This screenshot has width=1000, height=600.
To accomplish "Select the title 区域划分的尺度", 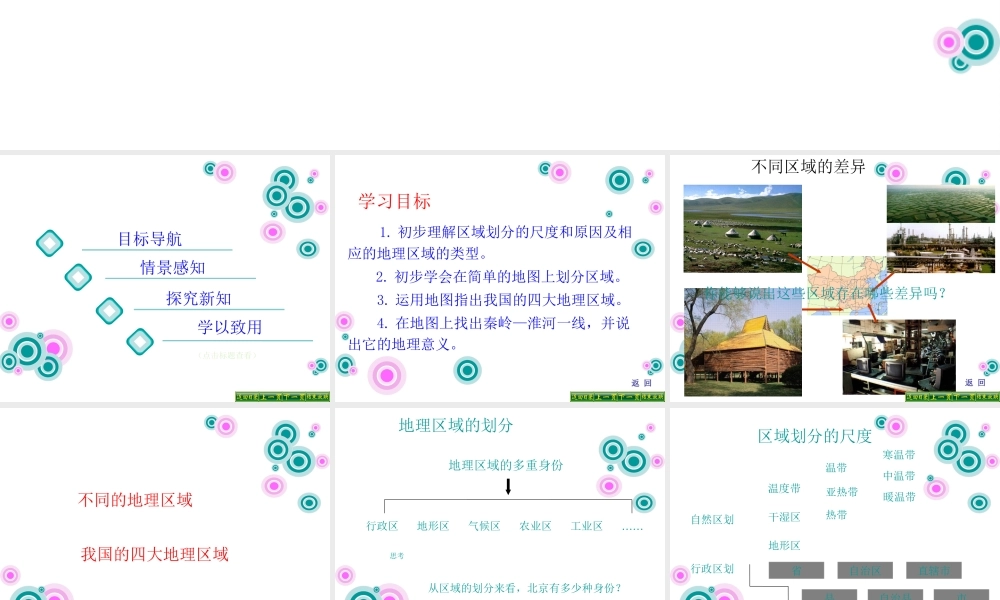I will click(815, 436).
